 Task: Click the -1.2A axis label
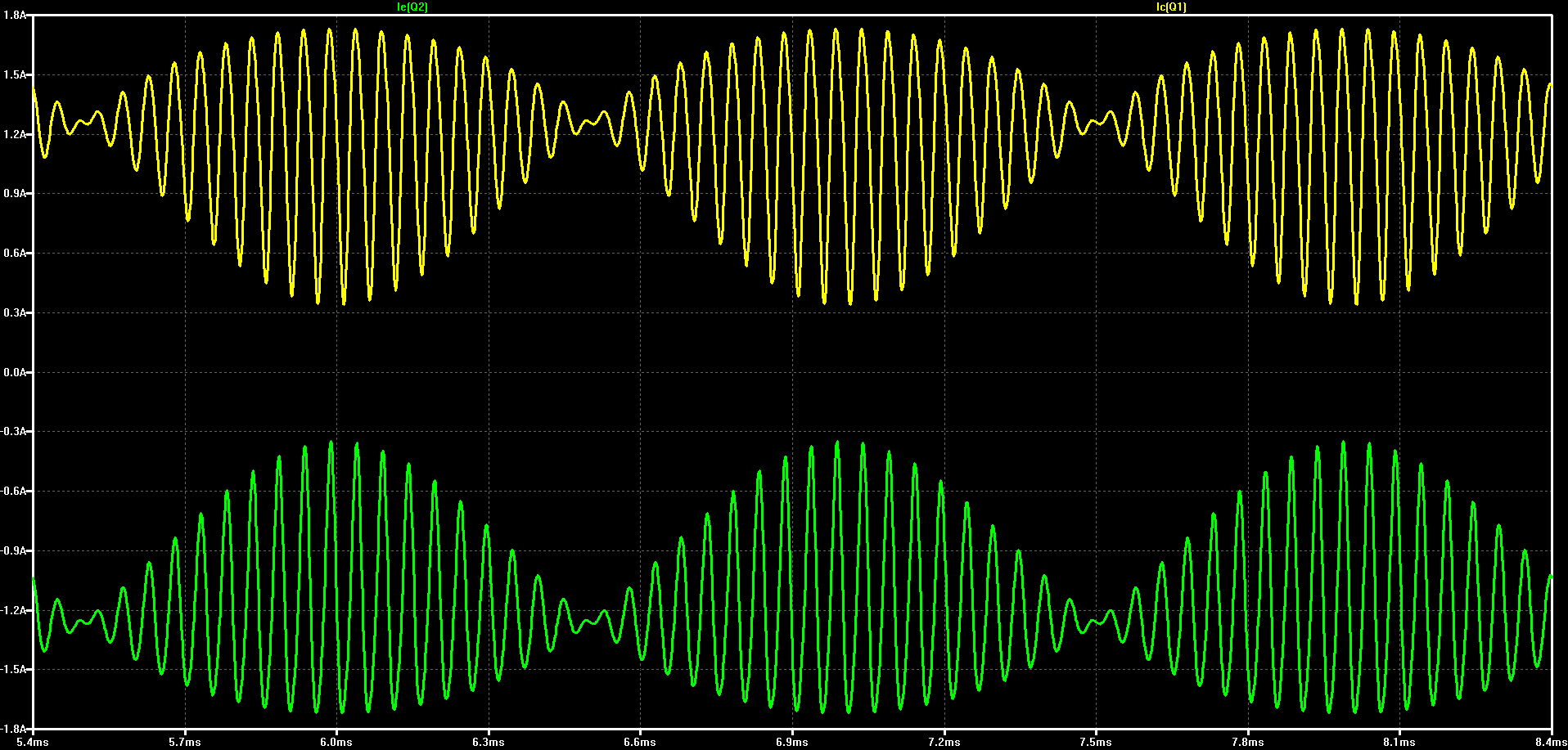14,610
